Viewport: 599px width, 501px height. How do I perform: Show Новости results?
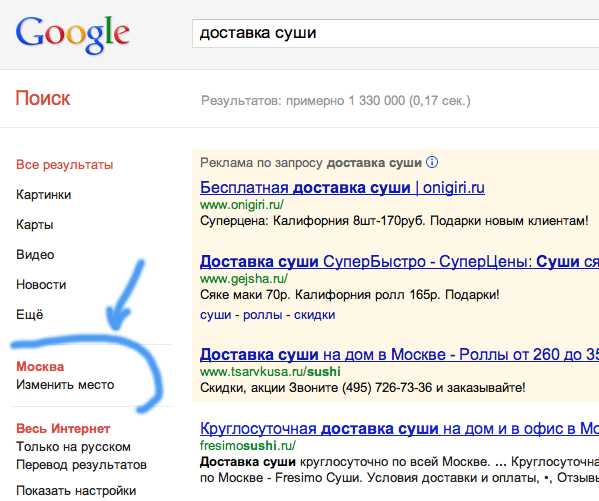coord(41,285)
